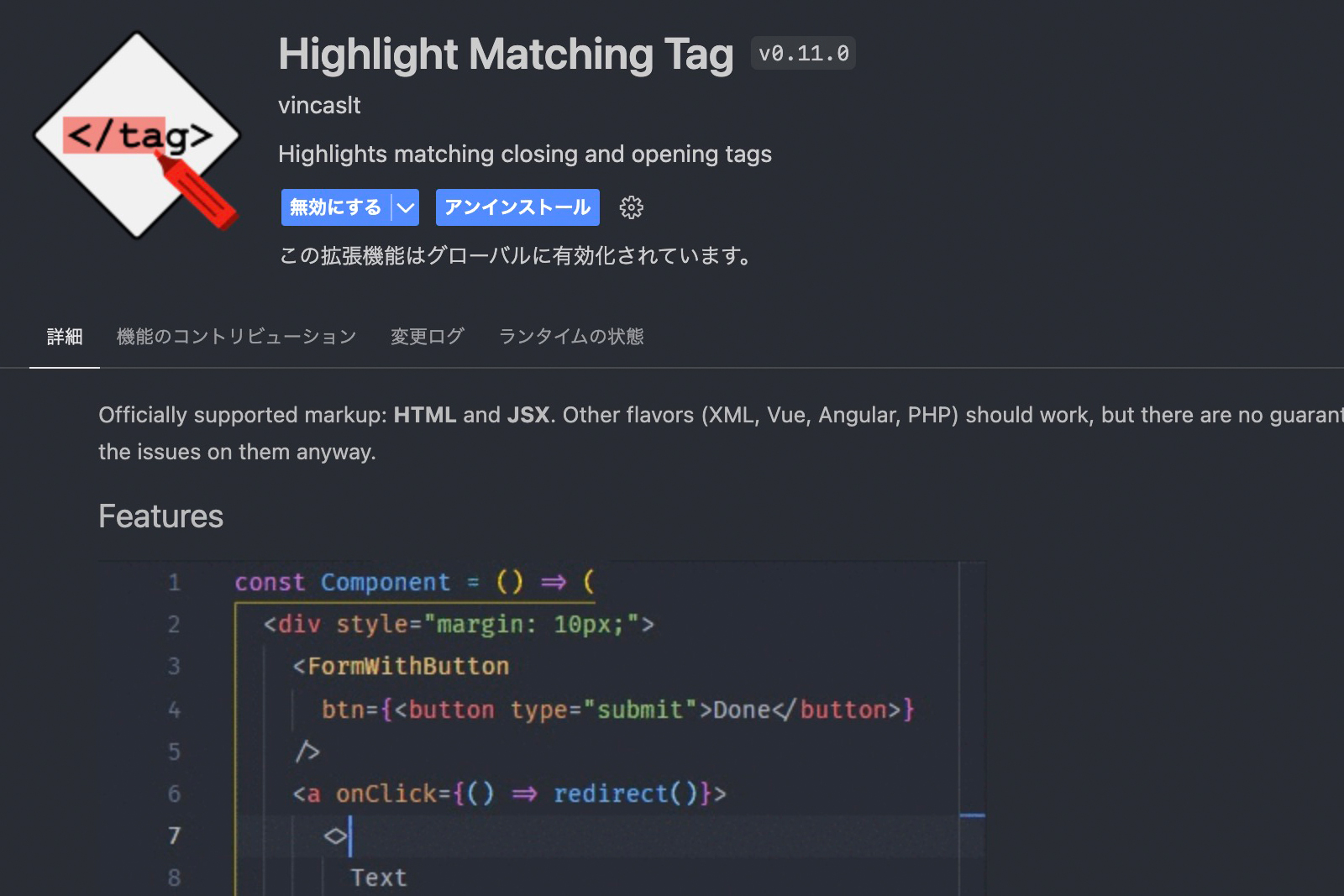The image size is (1344, 896).
Task: Click the 'Officially supported markup' paragraph
Action: click(721, 433)
